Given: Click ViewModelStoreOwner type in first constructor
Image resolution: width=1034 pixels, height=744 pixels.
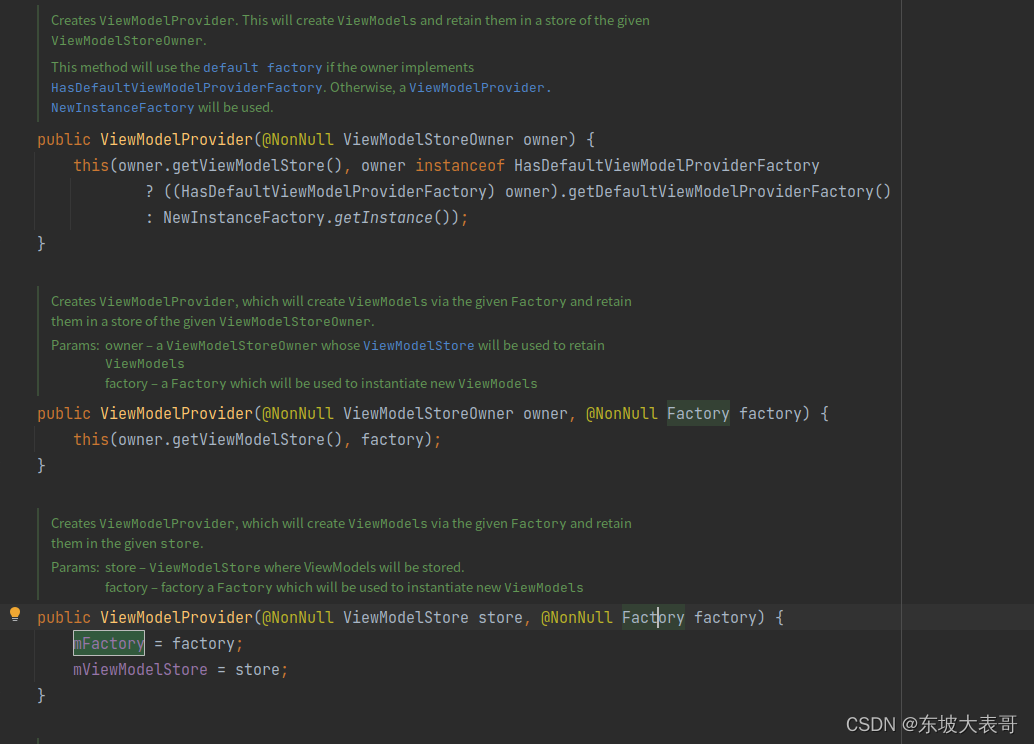Looking at the screenshot, I should click(x=428, y=140).
